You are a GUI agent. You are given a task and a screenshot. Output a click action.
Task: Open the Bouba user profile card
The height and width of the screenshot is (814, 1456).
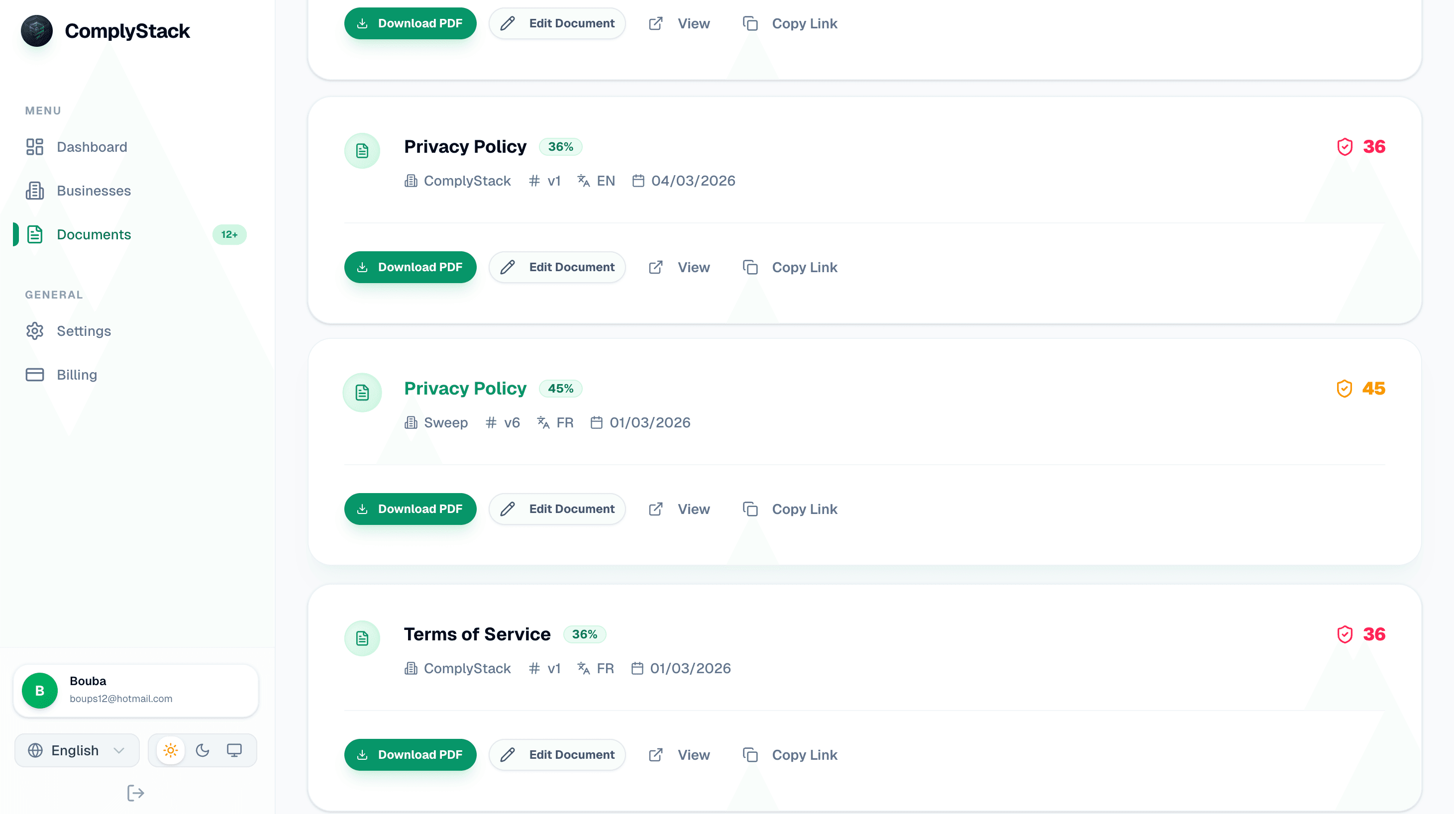(135, 690)
